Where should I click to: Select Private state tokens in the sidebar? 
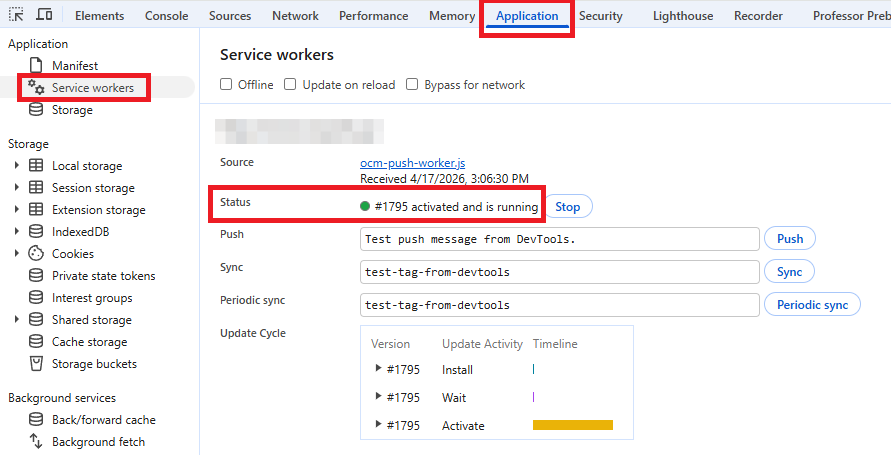click(x=103, y=276)
